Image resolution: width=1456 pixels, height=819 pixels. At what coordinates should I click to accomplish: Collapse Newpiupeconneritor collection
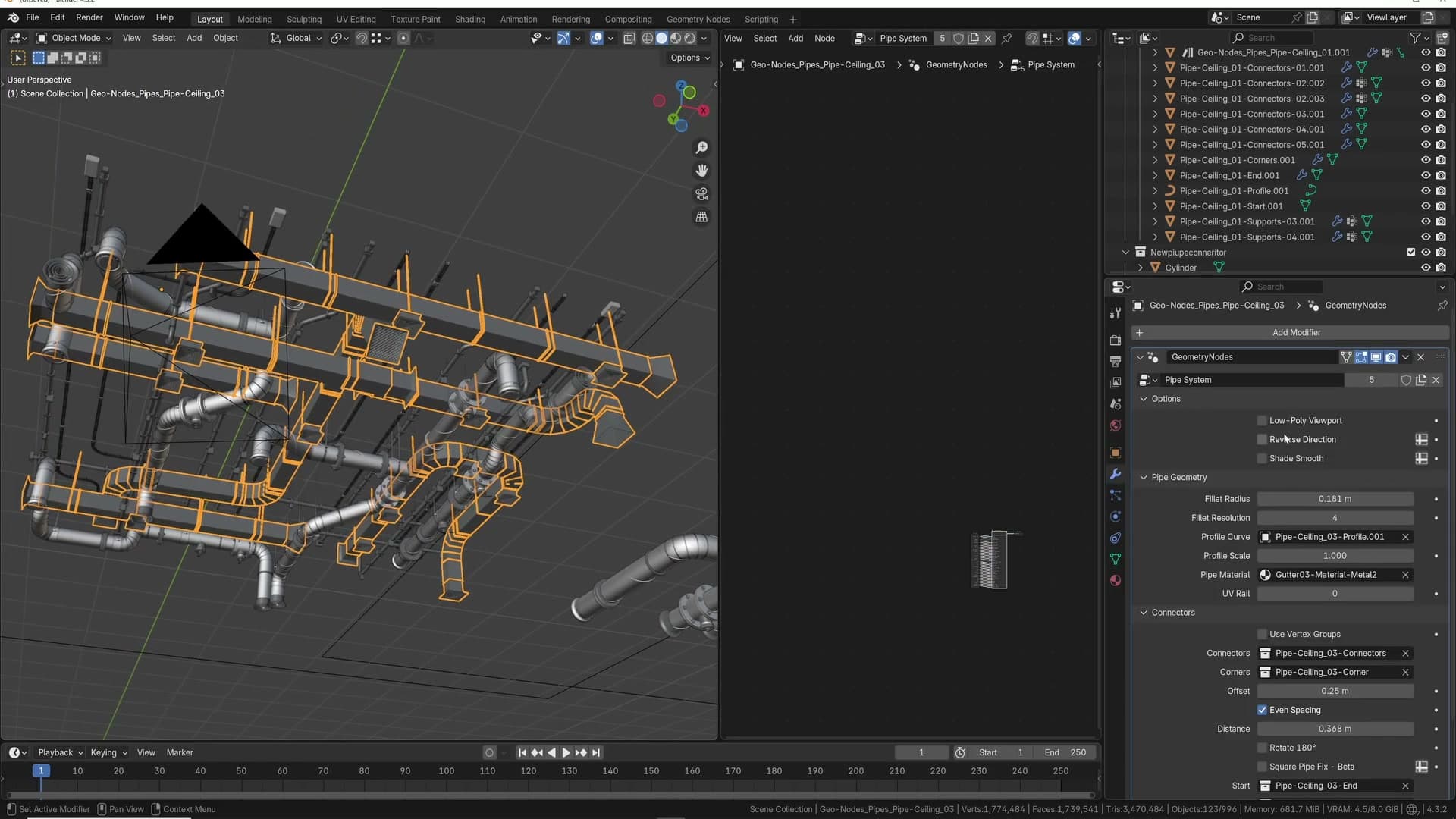(x=1125, y=253)
